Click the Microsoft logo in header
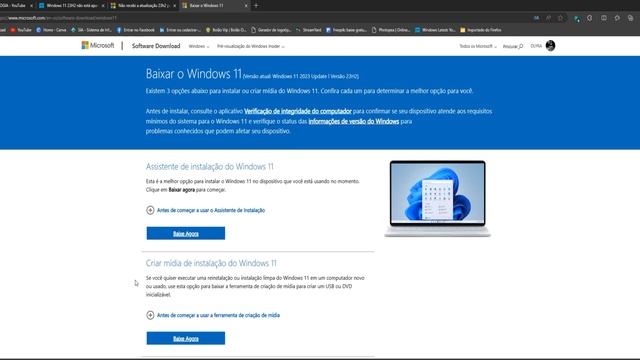The height and width of the screenshot is (360, 640). (x=98, y=45)
